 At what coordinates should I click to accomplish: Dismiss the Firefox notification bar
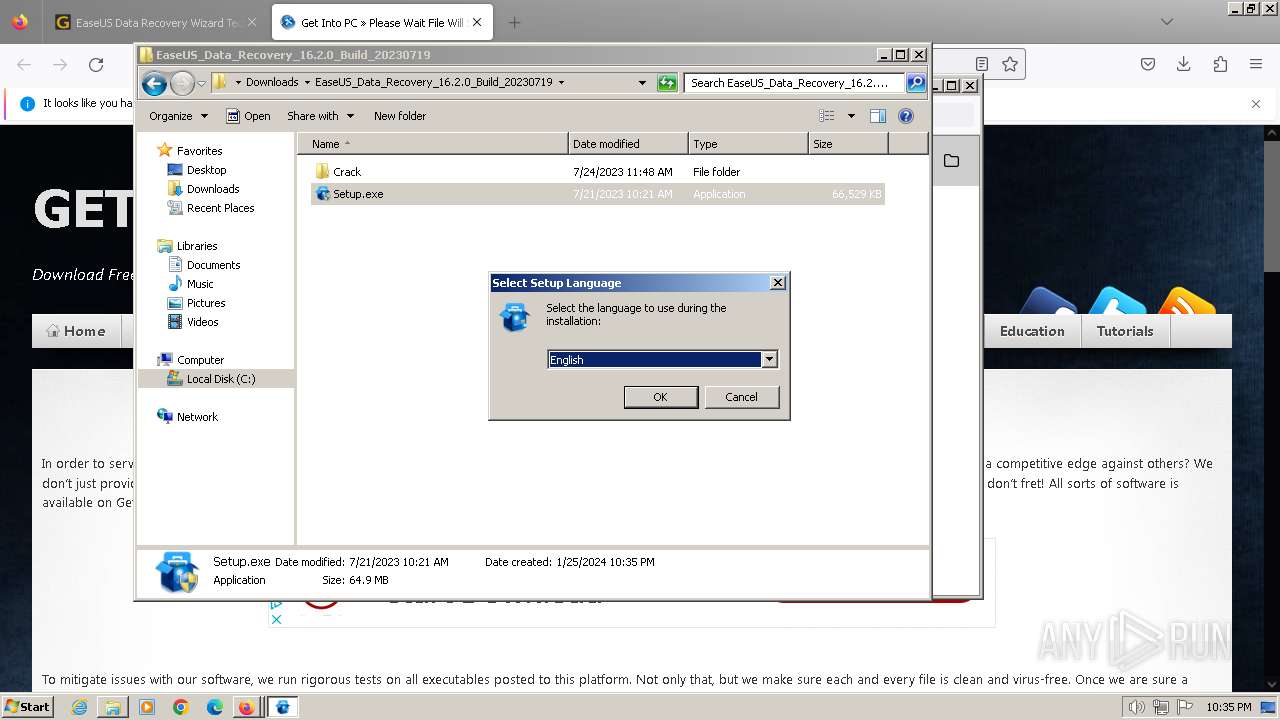tap(1256, 104)
